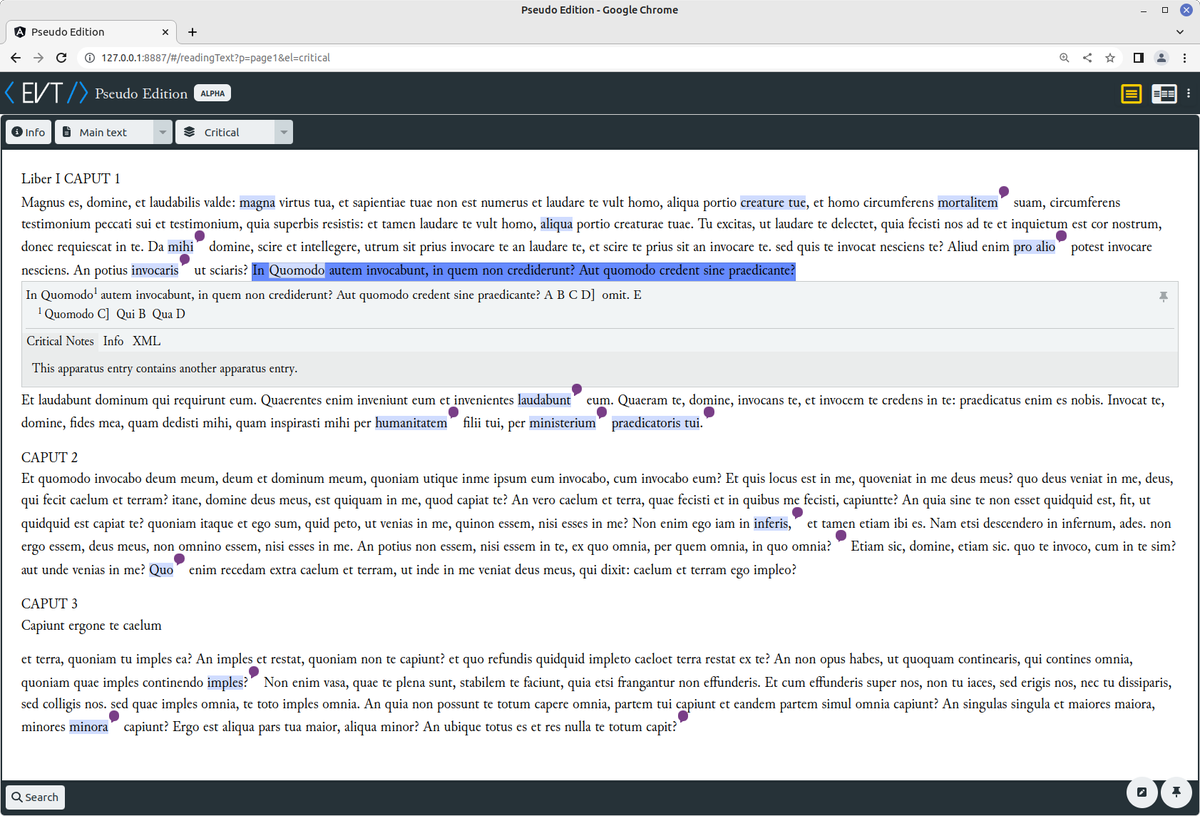Screen dimensions: 1200x816
Task: Open note bubble after 'invocaris'
Action: (184, 258)
